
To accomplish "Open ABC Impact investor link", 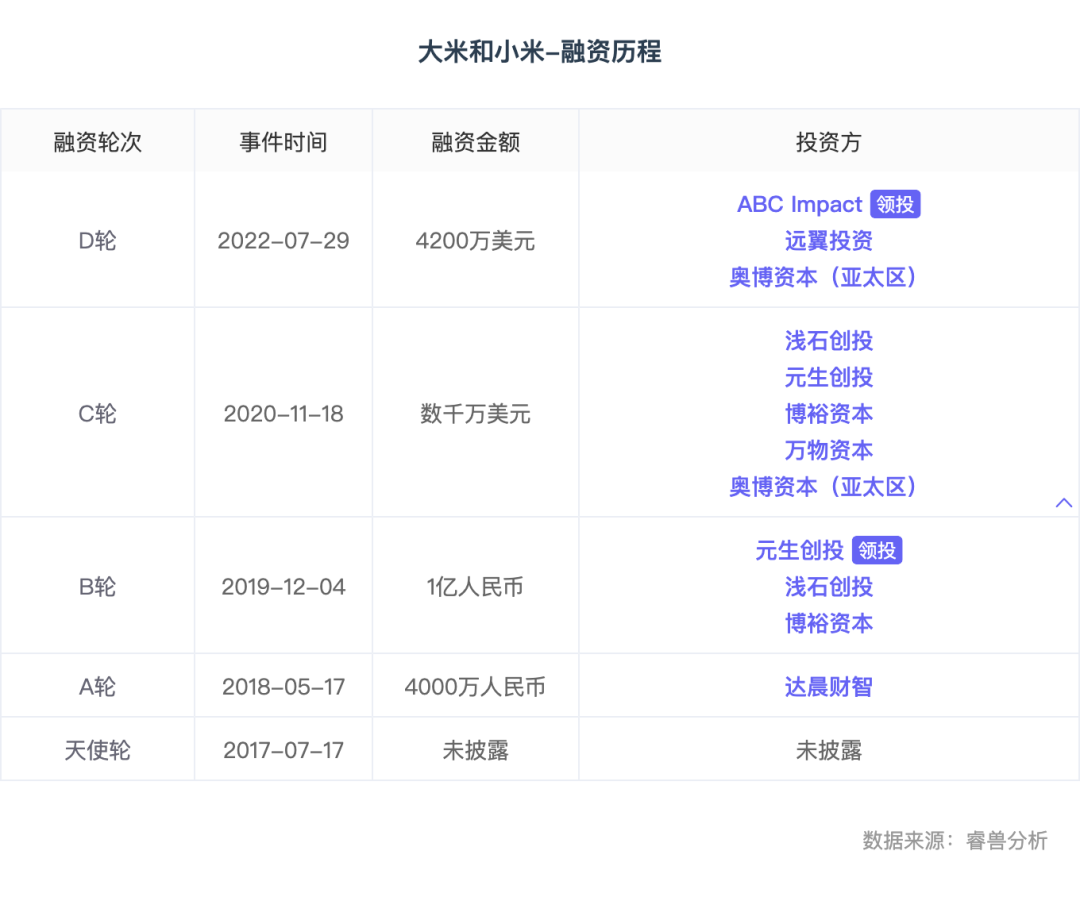I will click(799, 204).
